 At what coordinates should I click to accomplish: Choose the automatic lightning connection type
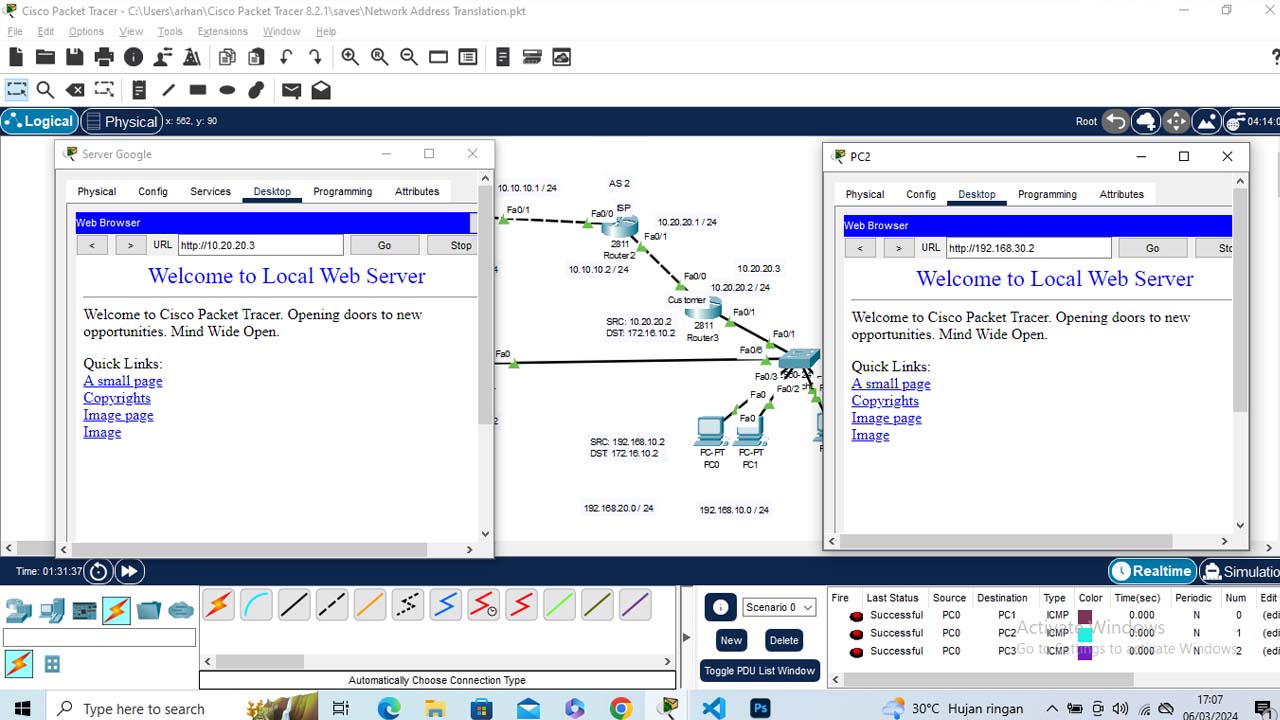click(219, 604)
